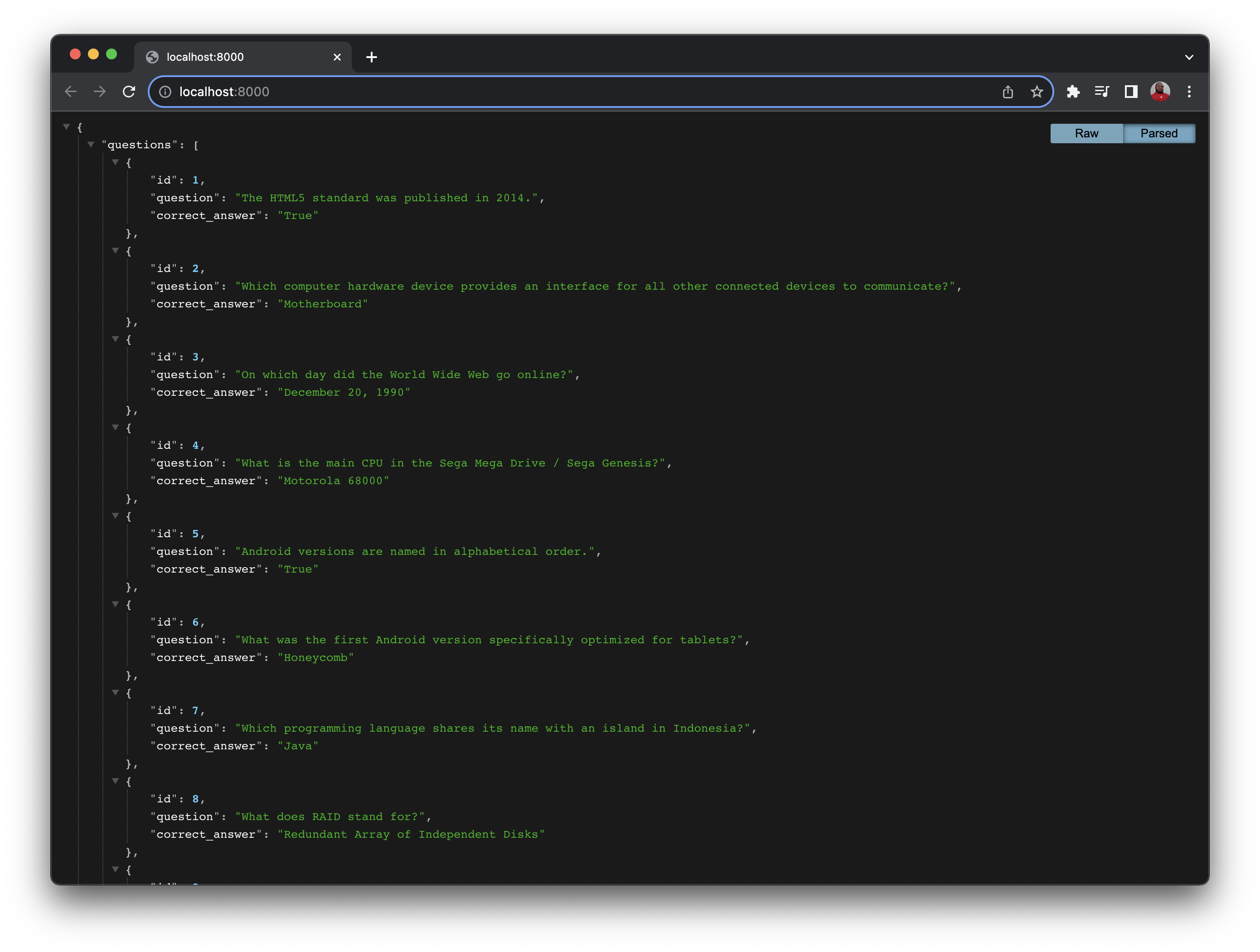Open the Chrome tab search chevron

point(1189,57)
